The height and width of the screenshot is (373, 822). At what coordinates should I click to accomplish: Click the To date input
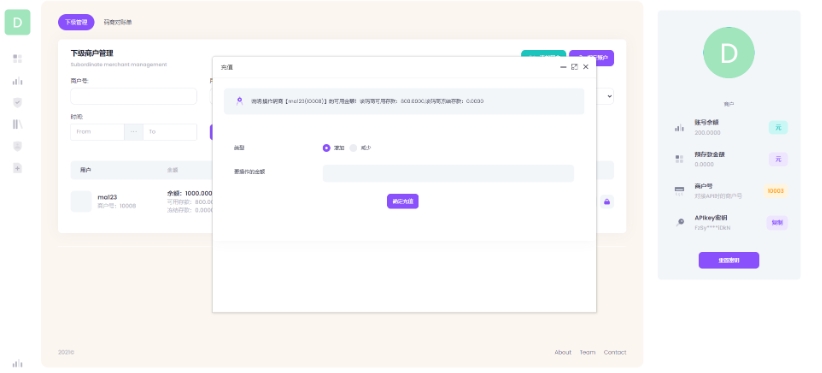coord(170,132)
